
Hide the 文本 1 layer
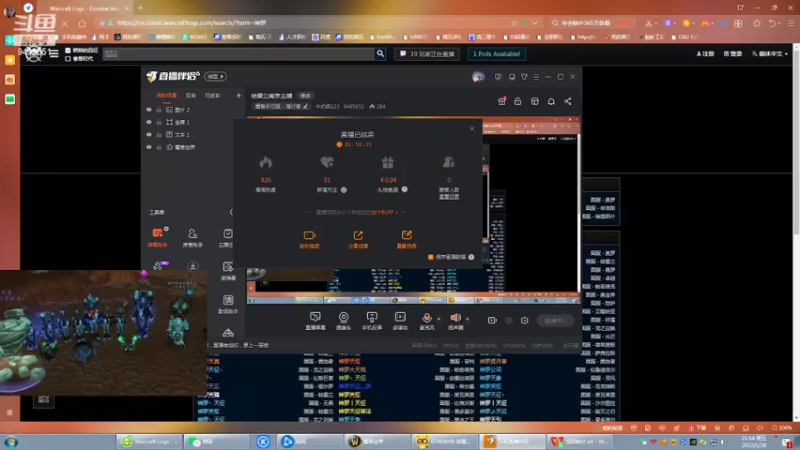(149, 135)
